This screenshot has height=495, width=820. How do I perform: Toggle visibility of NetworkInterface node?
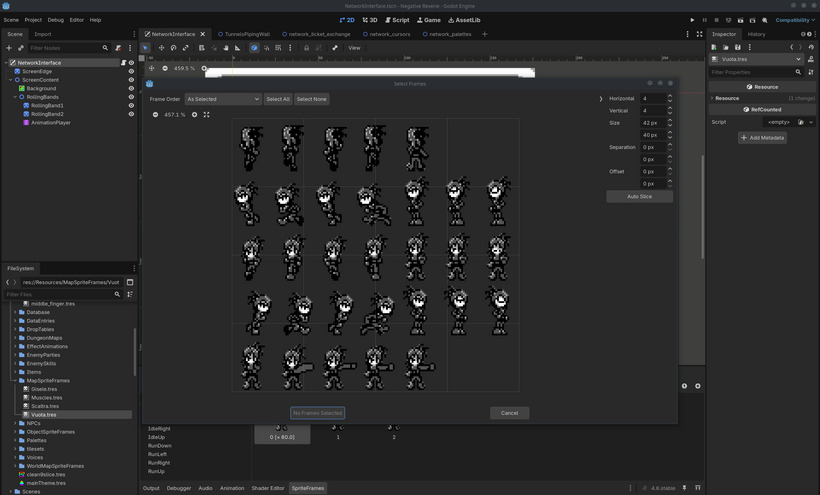click(x=131, y=63)
